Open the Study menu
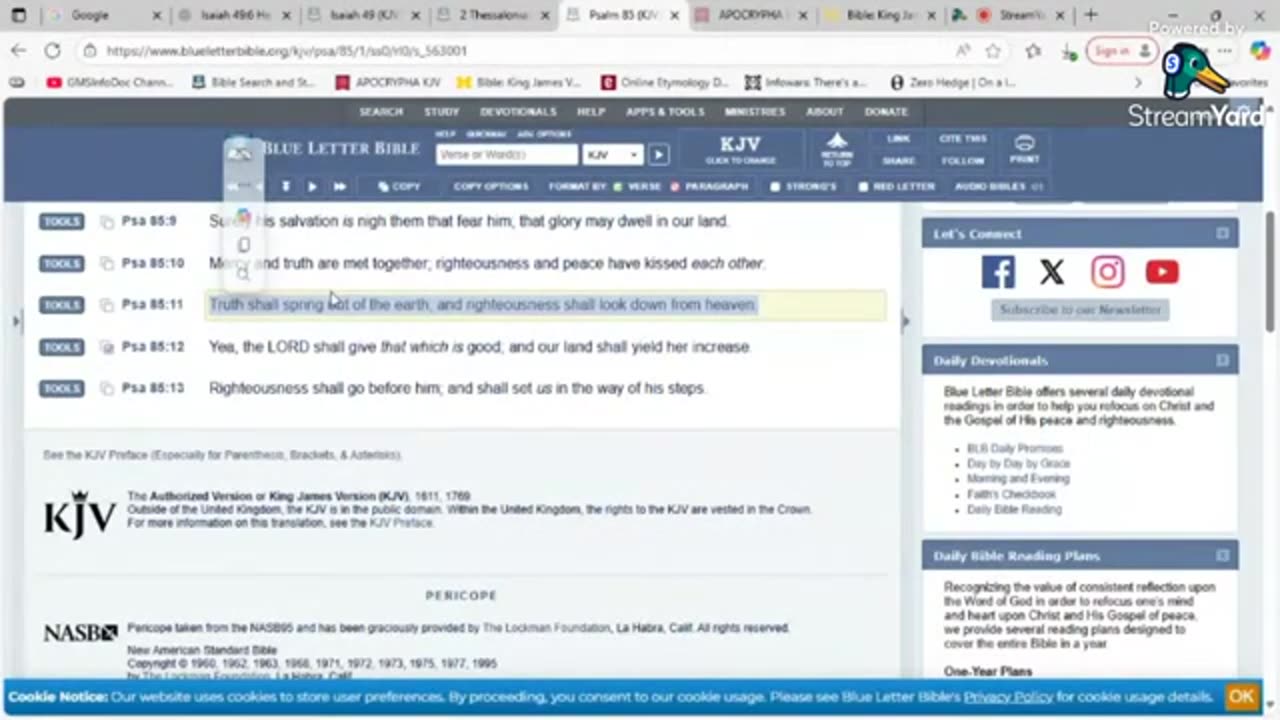The width and height of the screenshot is (1280, 720). click(x=441, y=112)
